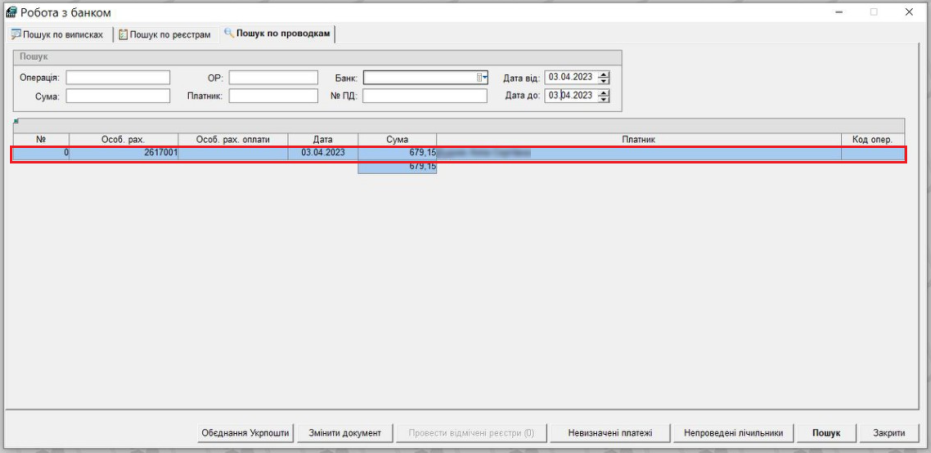
Task: Run the search with Пошук button
Action: [826, 433]
